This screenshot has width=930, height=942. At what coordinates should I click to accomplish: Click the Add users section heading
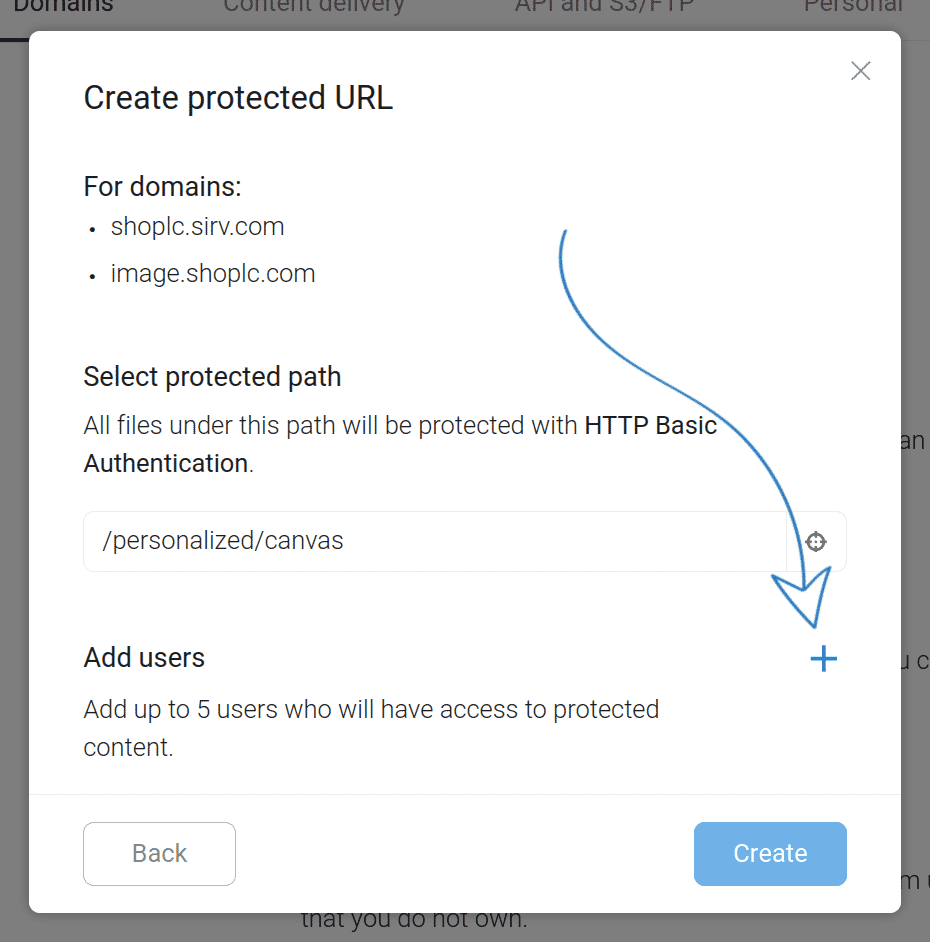click(x=143, y=657)
